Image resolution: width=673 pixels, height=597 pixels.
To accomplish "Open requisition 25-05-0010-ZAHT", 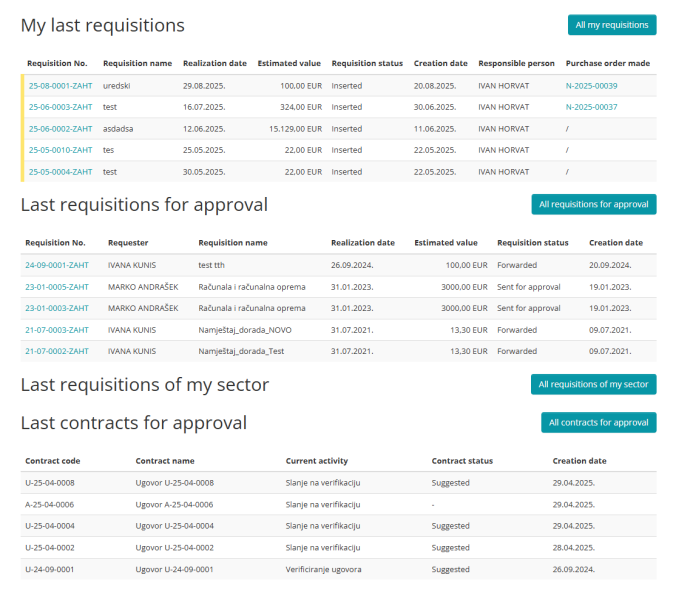I will click(60, 150).
